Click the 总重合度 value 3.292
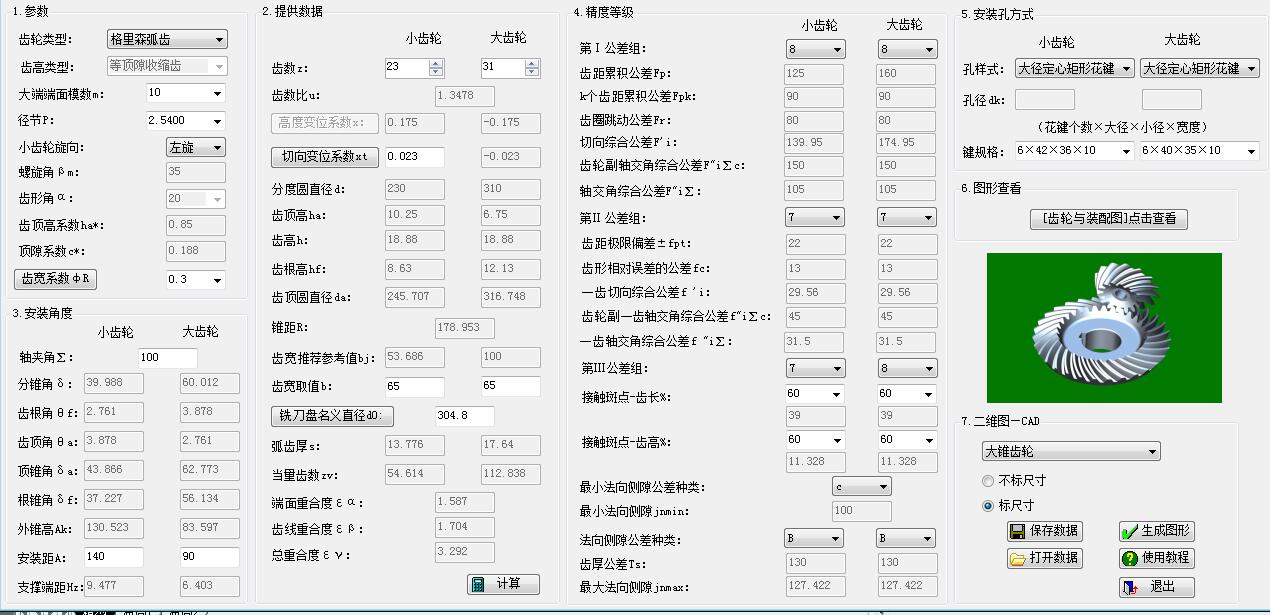Viewport: 1270px width, 615px height. 465,551
